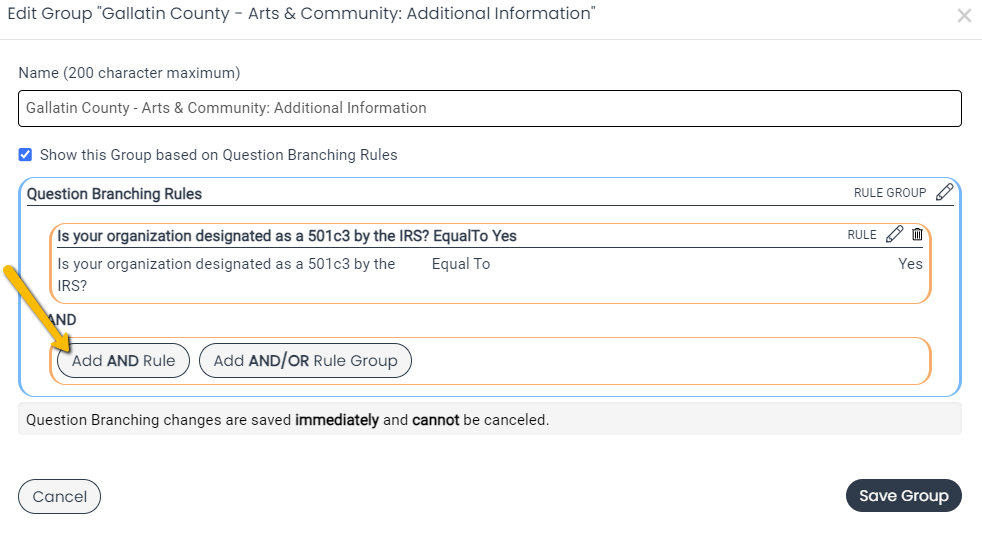Delete the 501c3 rule via trash icon
This screenshot has width=982, height=533.
[917, 234]
